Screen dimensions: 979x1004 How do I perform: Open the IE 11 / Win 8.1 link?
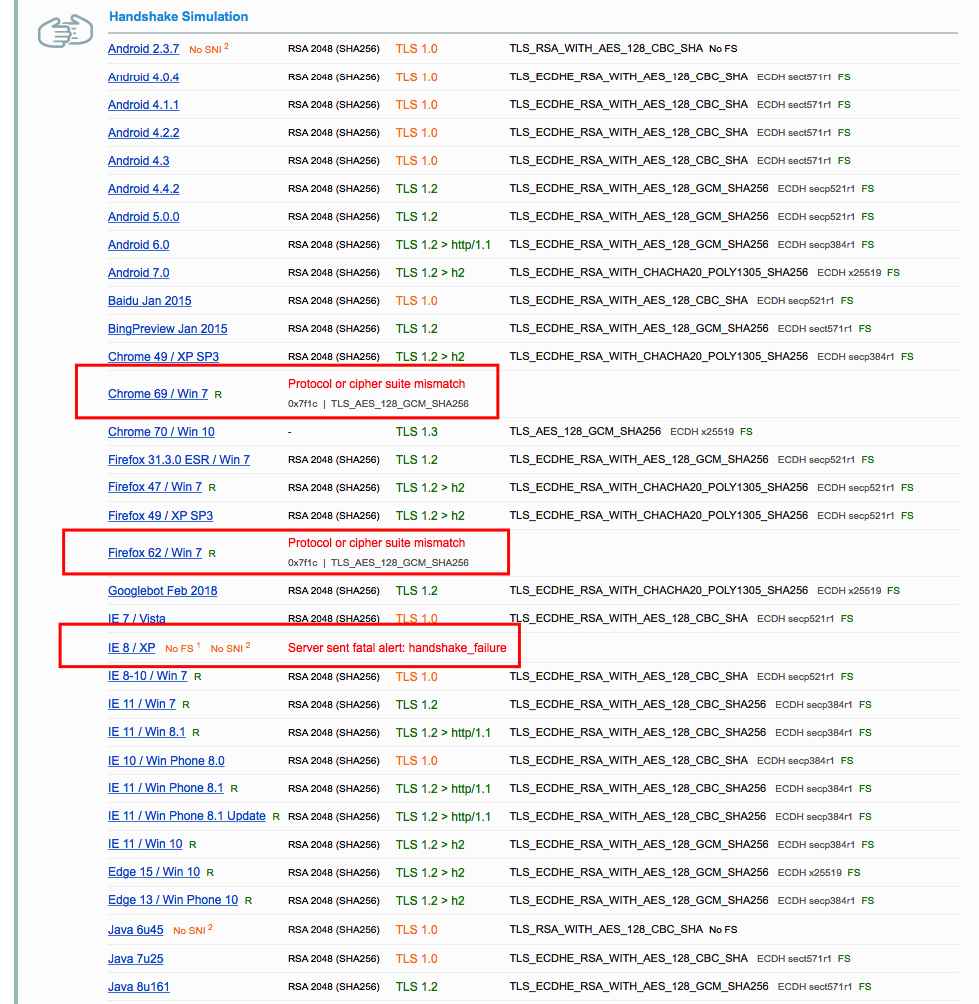147,732
